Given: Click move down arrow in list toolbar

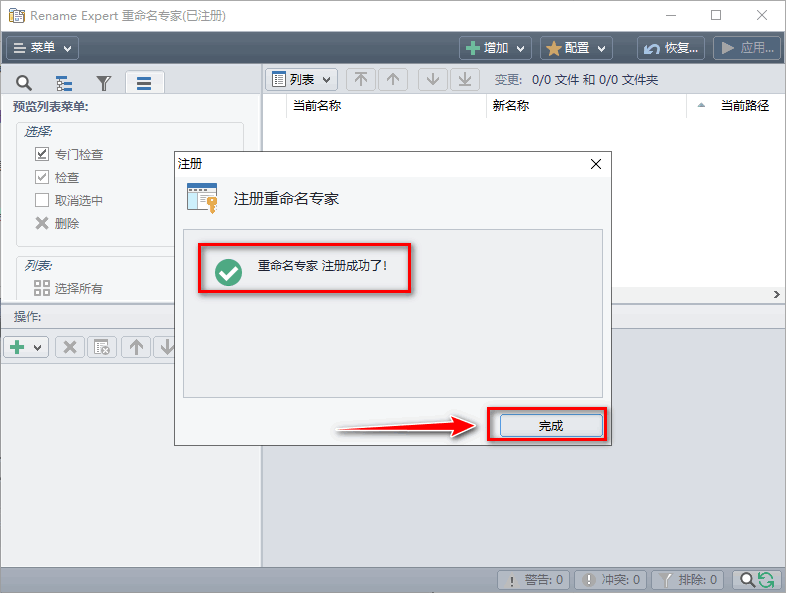Looking at the screenshot, I should [x=433, y=79].
